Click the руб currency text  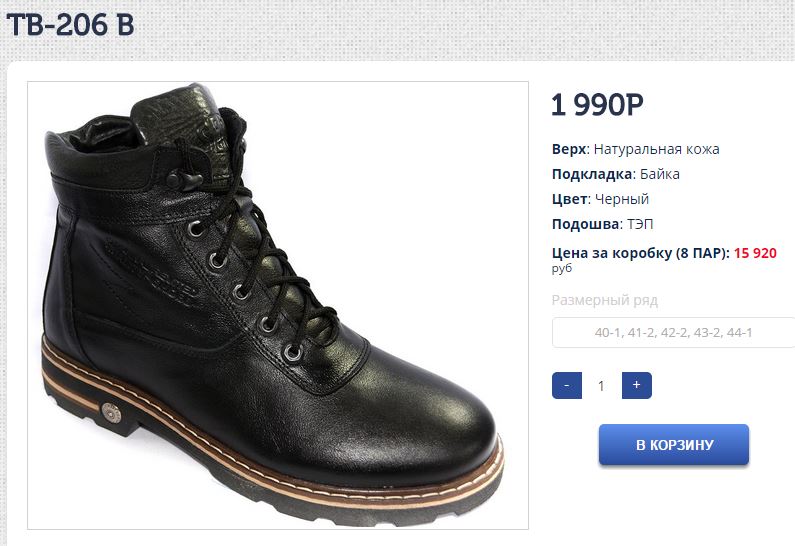pos(562,268)
